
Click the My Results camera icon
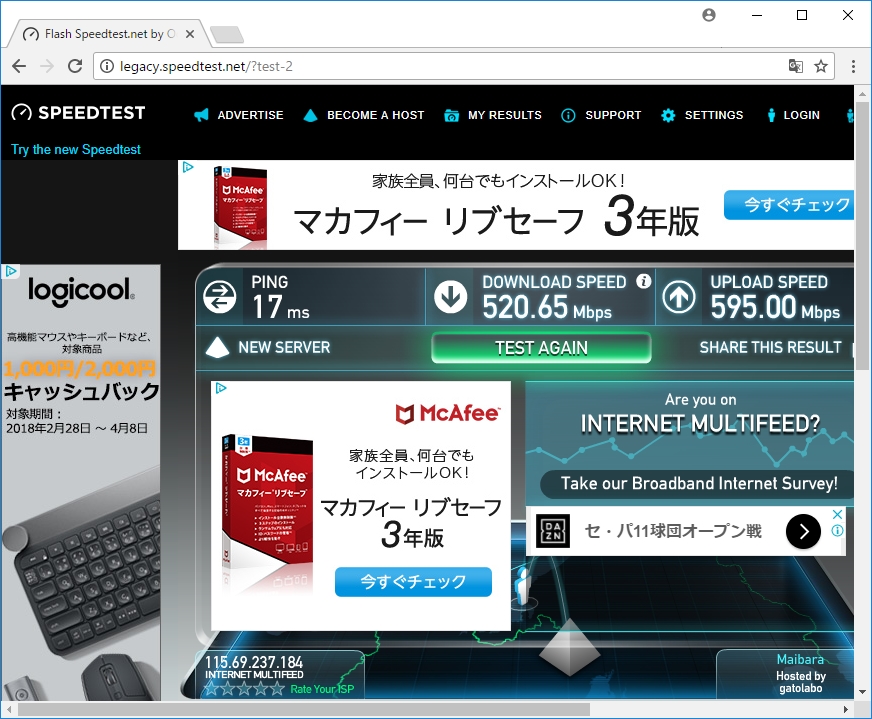[452, 115]
